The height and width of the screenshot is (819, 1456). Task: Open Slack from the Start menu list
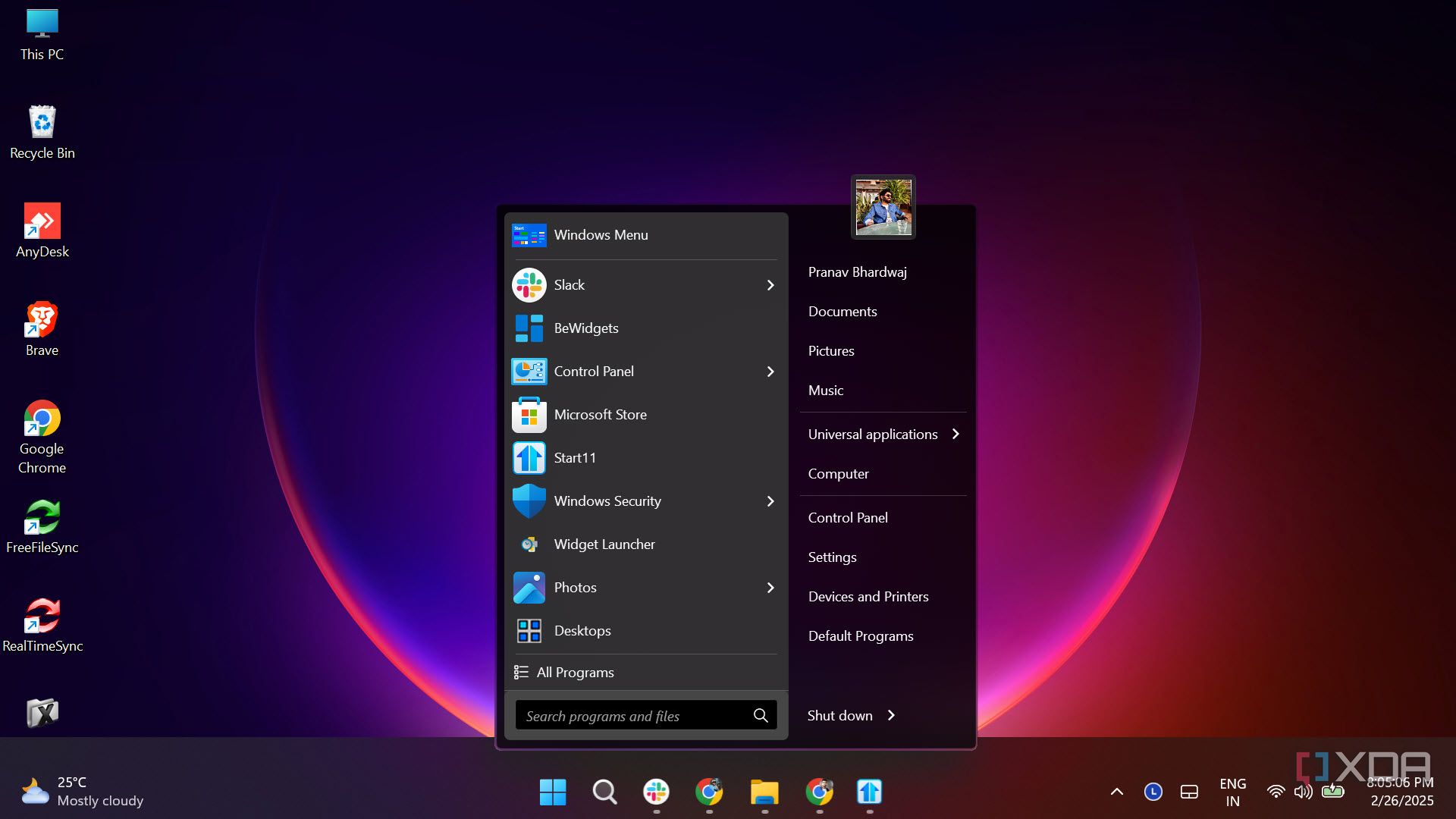pos(646,285)
